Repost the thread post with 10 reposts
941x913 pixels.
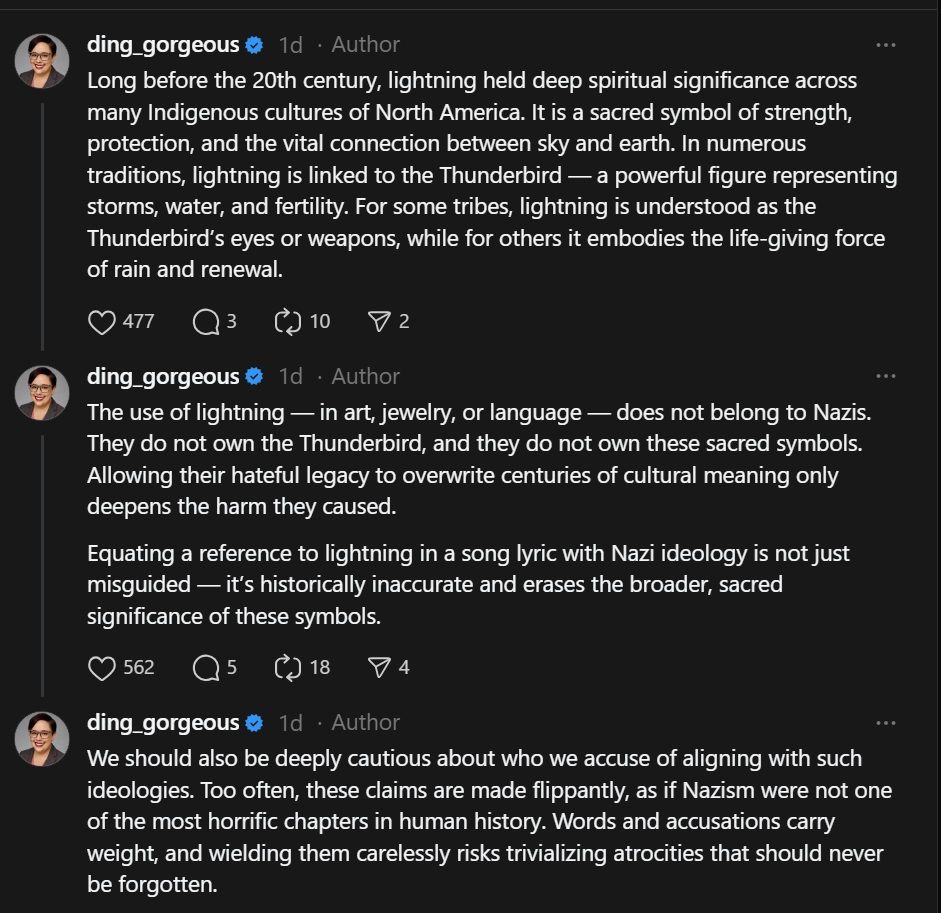click(x=288, y=321)
